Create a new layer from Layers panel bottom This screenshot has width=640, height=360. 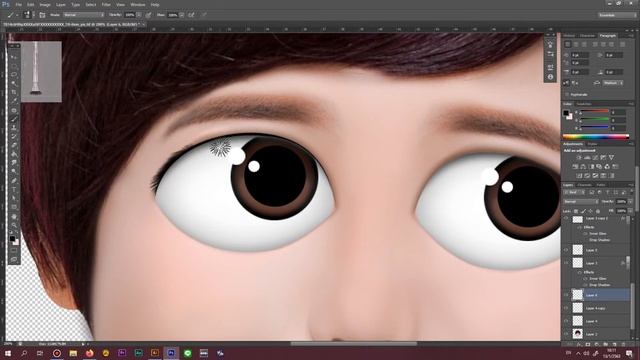click(615, 344)
